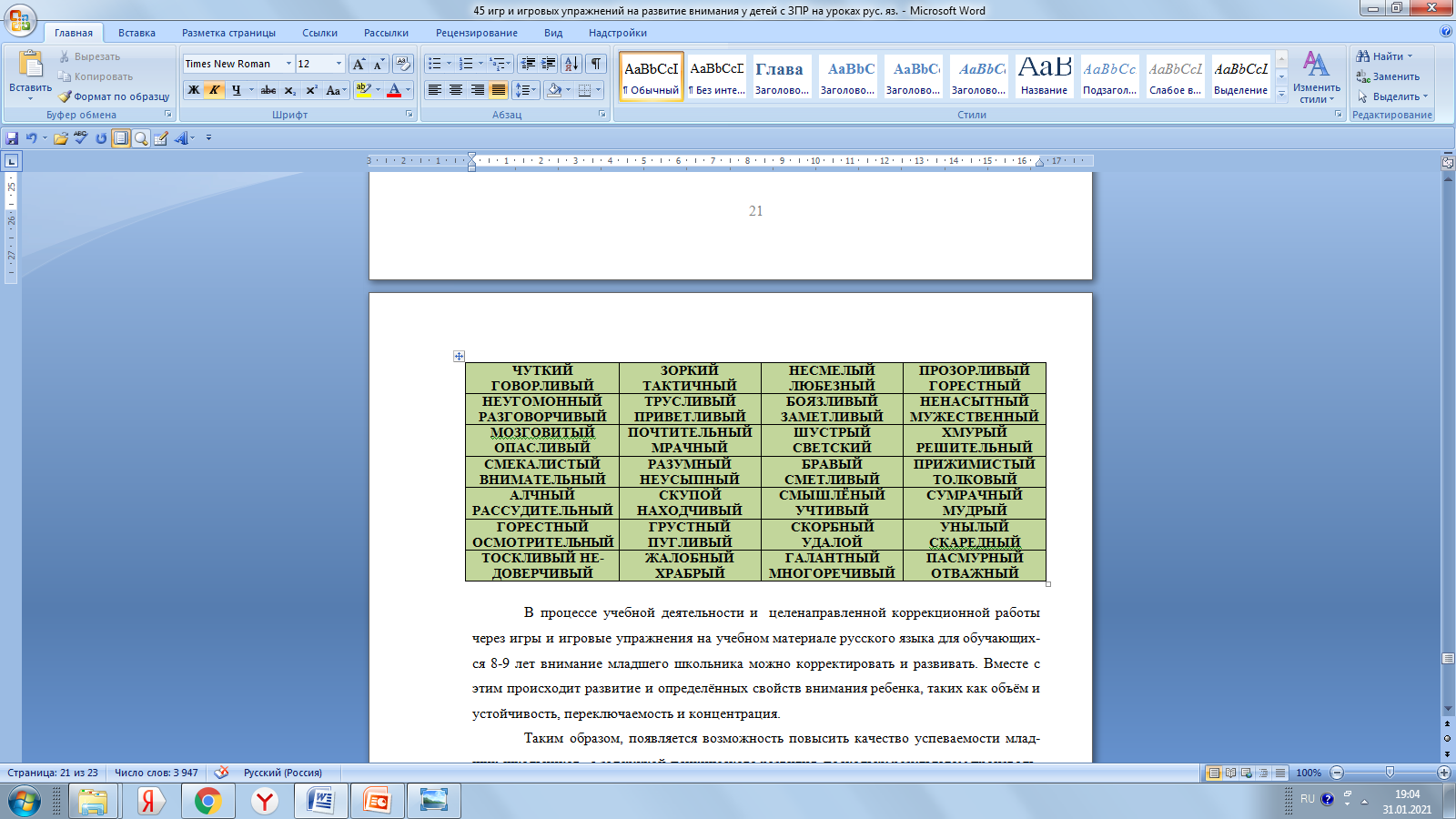Click Заменить (Replace) button
Screen dimensions: 1456x819
click(1388, 76)
